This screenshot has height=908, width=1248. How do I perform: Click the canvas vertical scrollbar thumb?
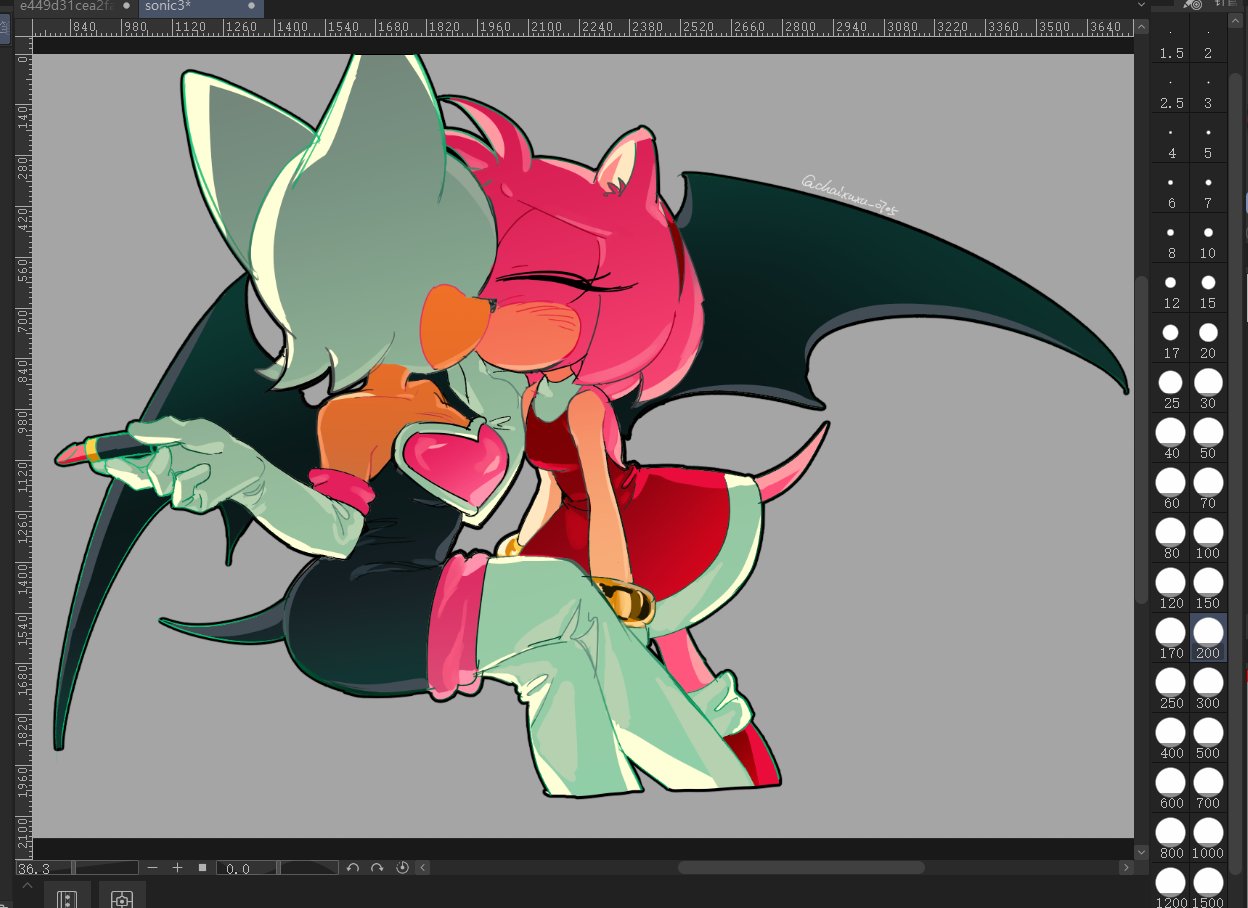click(x=1142, y=438)
